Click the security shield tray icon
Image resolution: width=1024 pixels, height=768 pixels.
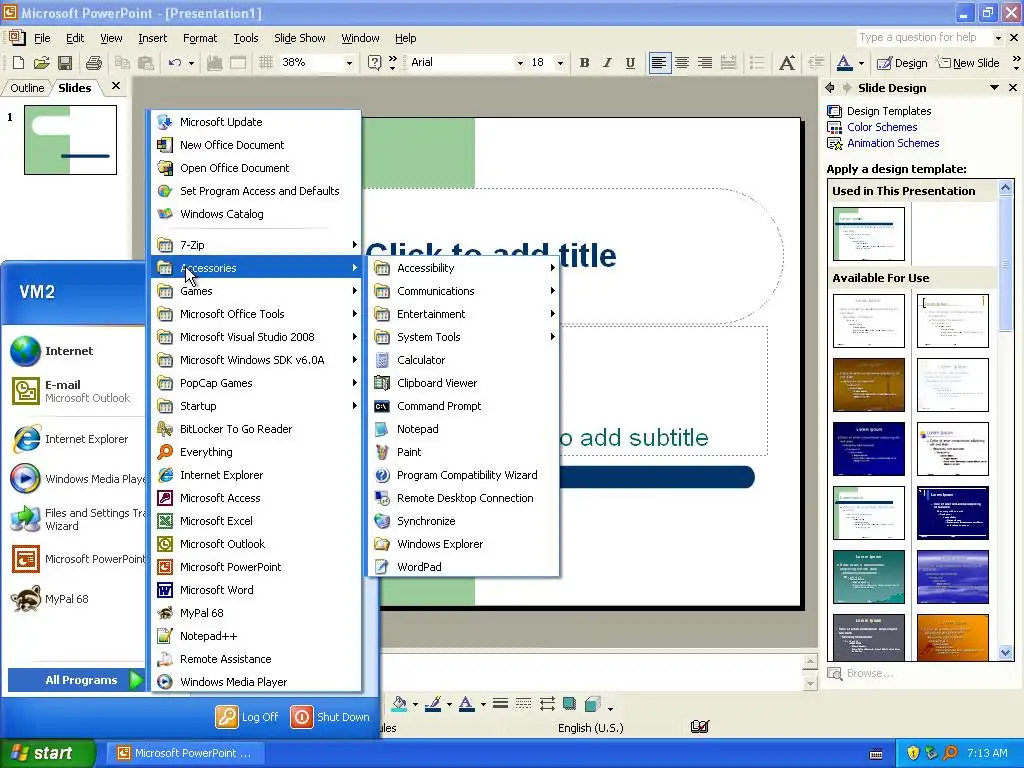click(912, 753)
